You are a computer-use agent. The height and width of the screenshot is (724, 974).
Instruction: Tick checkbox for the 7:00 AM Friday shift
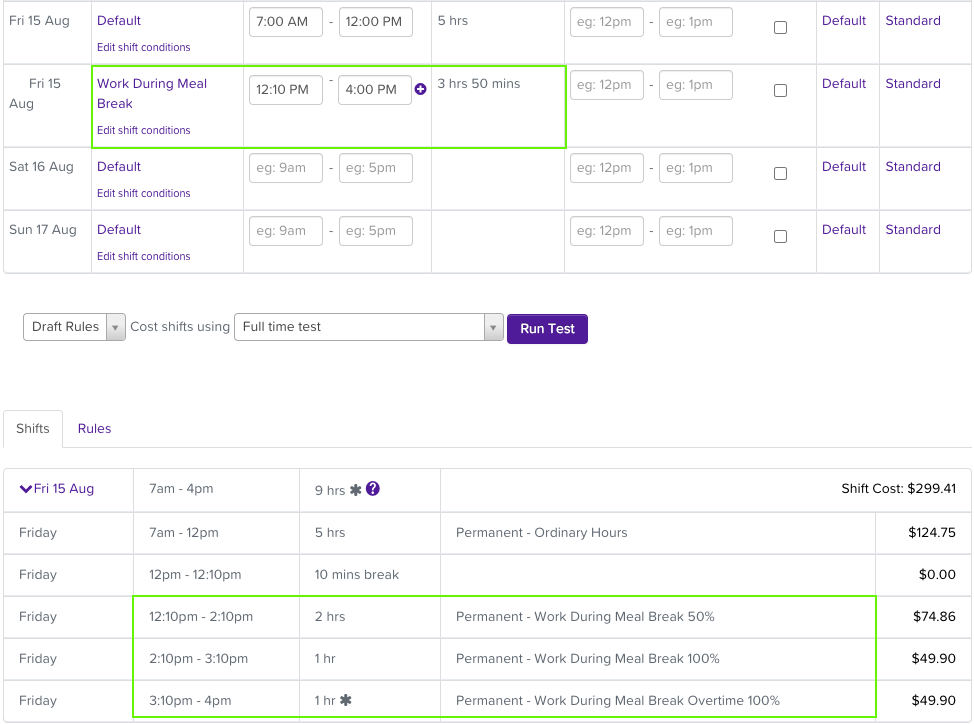[x=780, y=28]
